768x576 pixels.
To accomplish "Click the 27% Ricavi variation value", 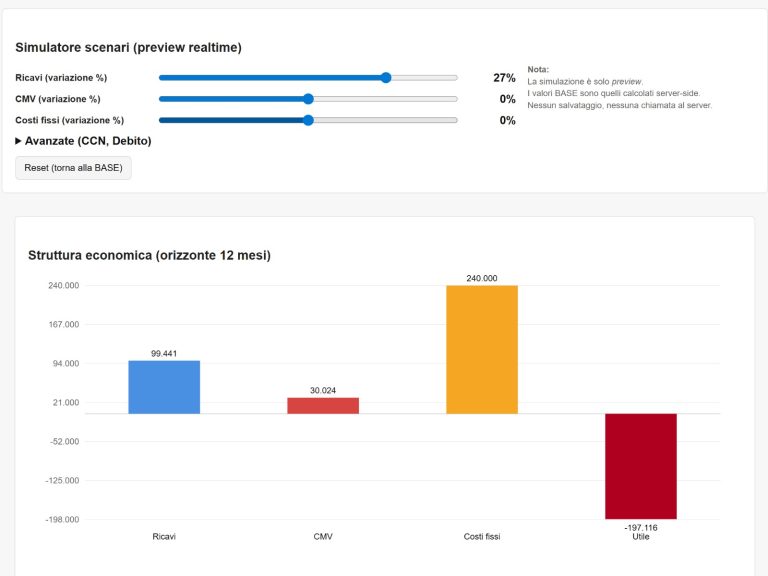I will tap(504, 77).
